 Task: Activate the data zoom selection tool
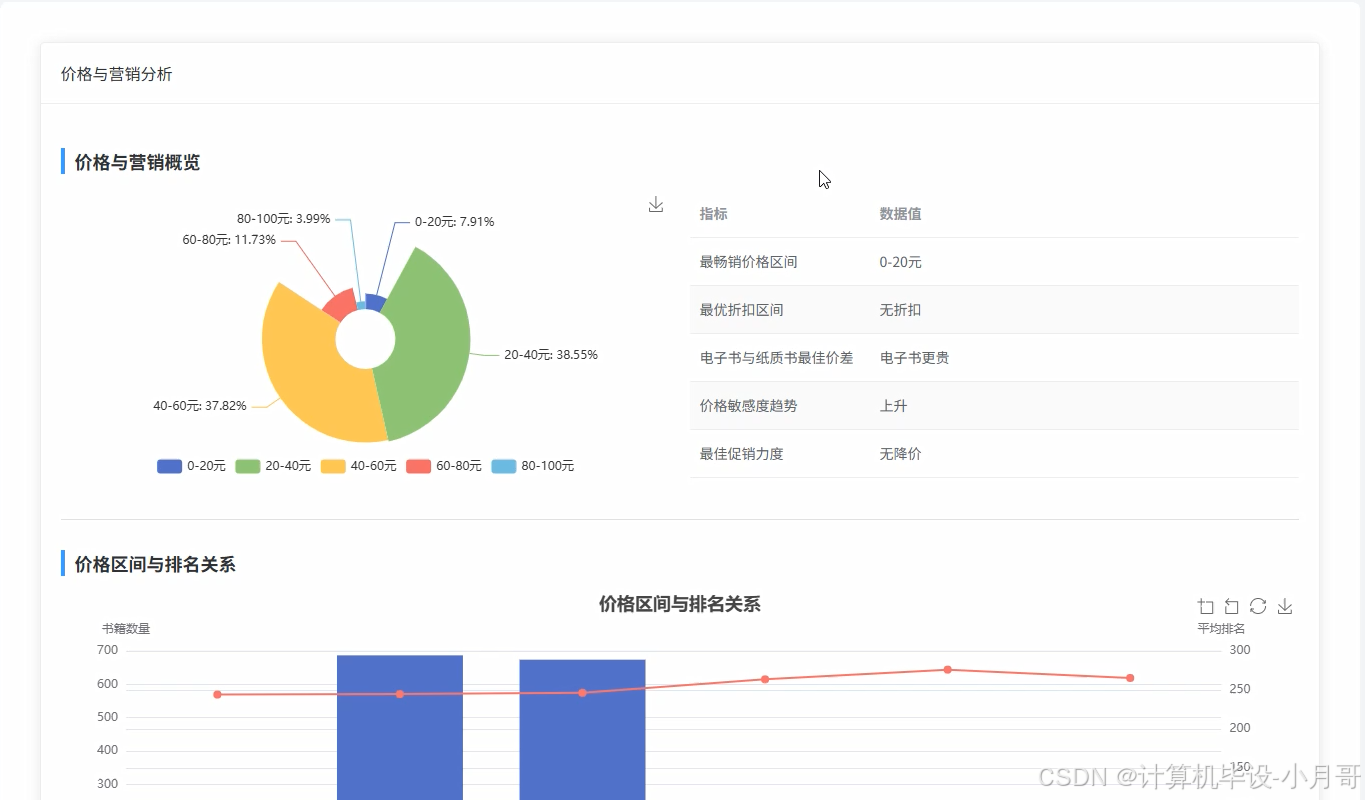[x=1205, y=606]
